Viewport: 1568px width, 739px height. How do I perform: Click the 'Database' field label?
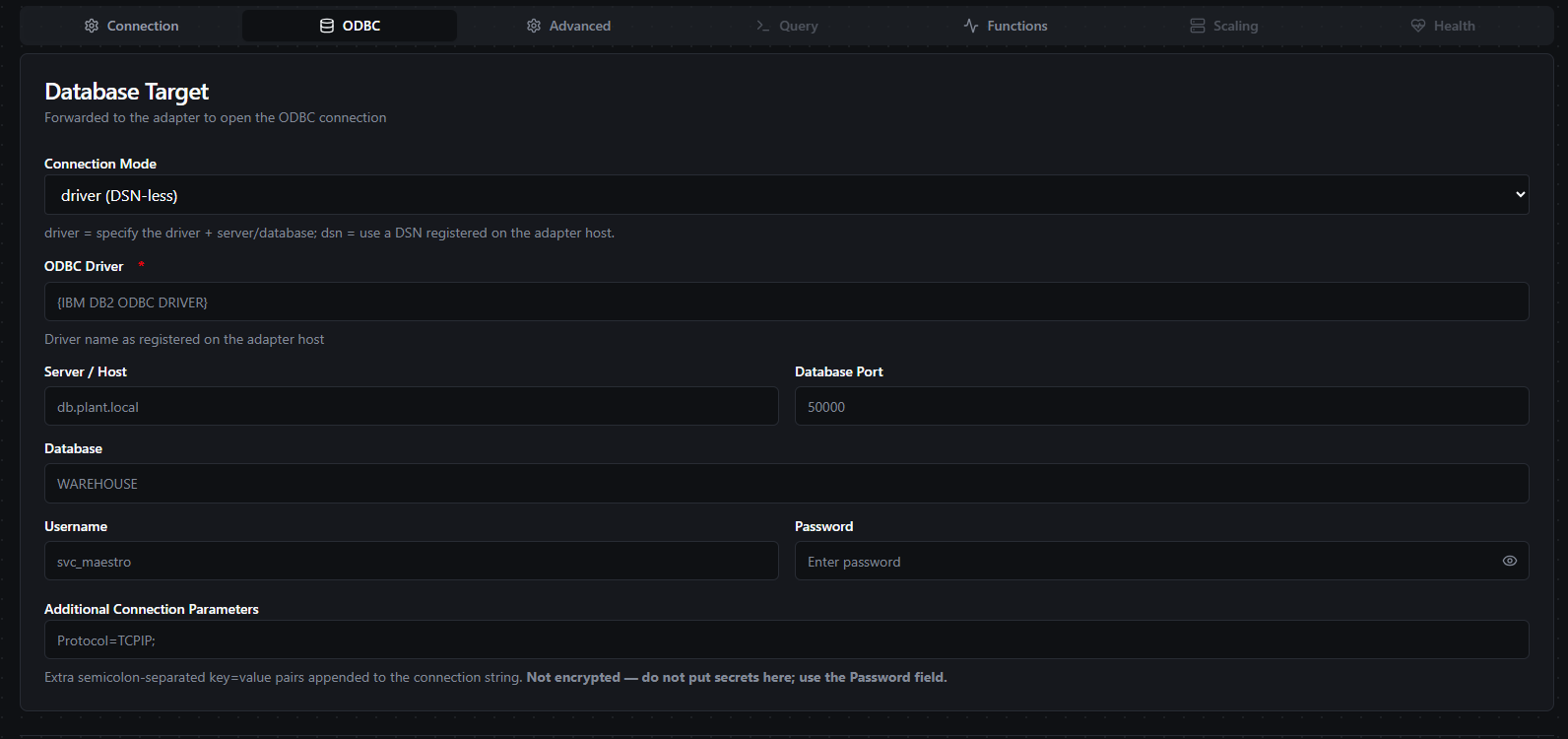[73, 448]
